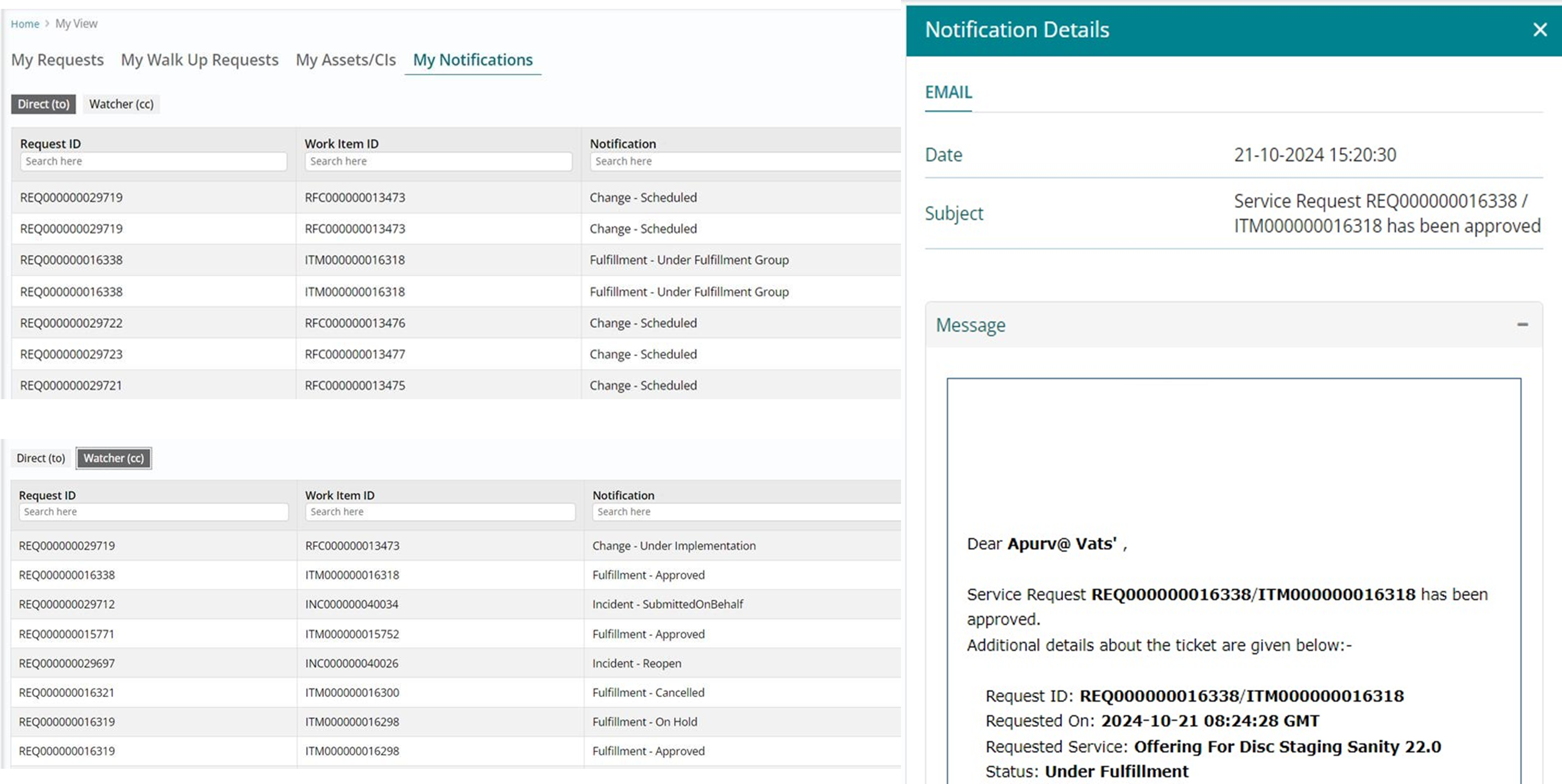Screen dimensions: 1562x784
Task: Click the breadcrumb chevron after Home
Action: pos(47,24)
